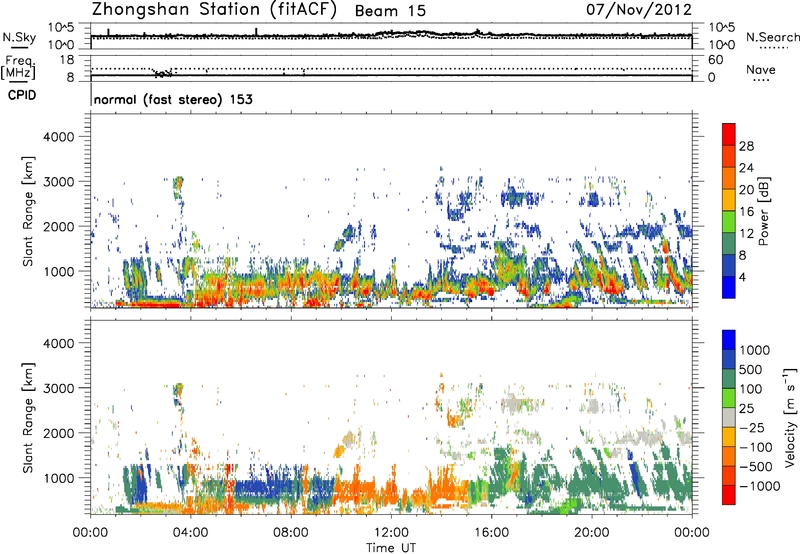Click the "-100" tick on velocity colorbar
Image resolution: width=800 pixels, height=554 pixels.
tap(755, 447)
